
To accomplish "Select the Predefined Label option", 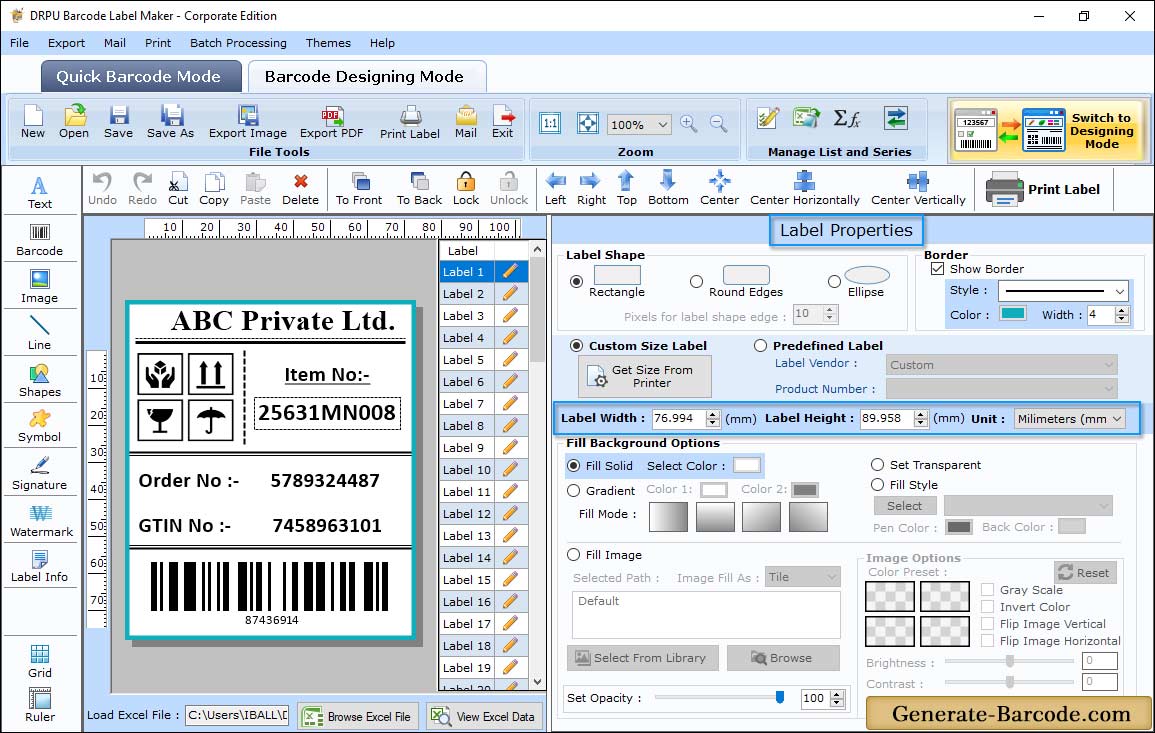I will [760, 346].
